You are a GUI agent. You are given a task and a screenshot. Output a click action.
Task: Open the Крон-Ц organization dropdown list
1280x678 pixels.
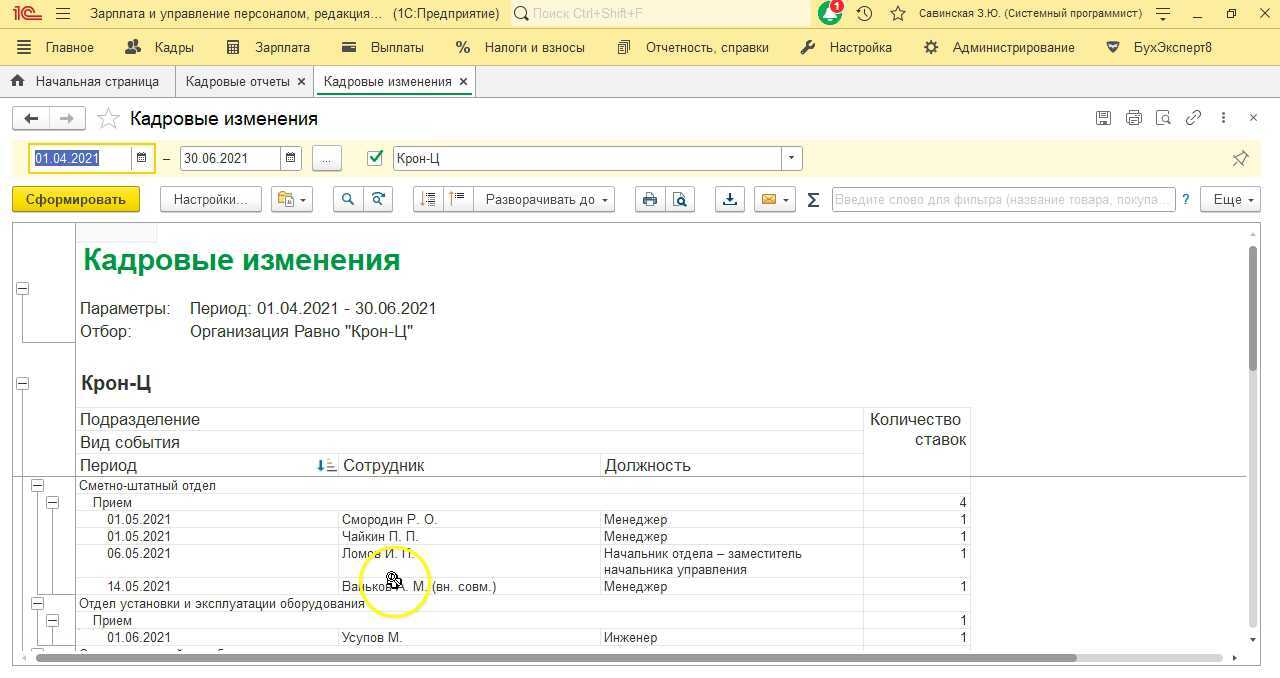tap(790, 158)
